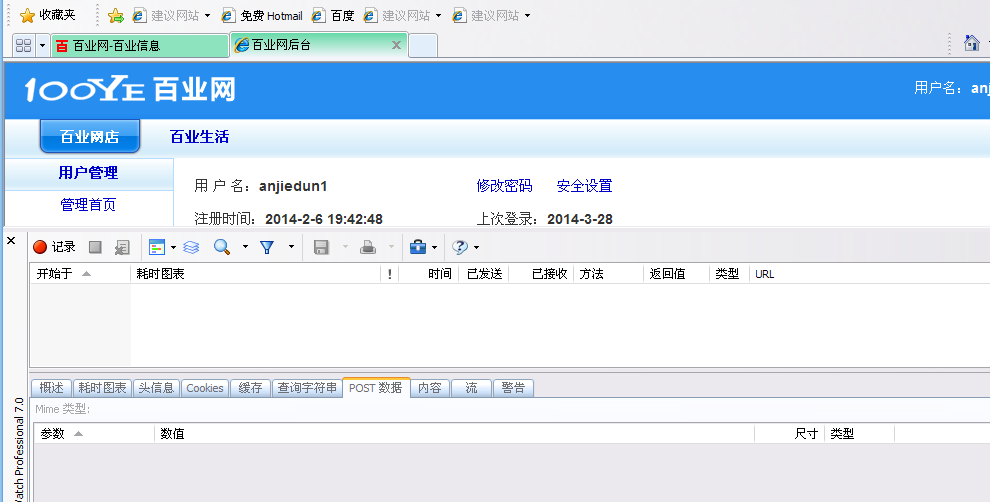Click the 修改密码 link
The image size is (990, 502).
pyautogui.click(x=504, y=186)
